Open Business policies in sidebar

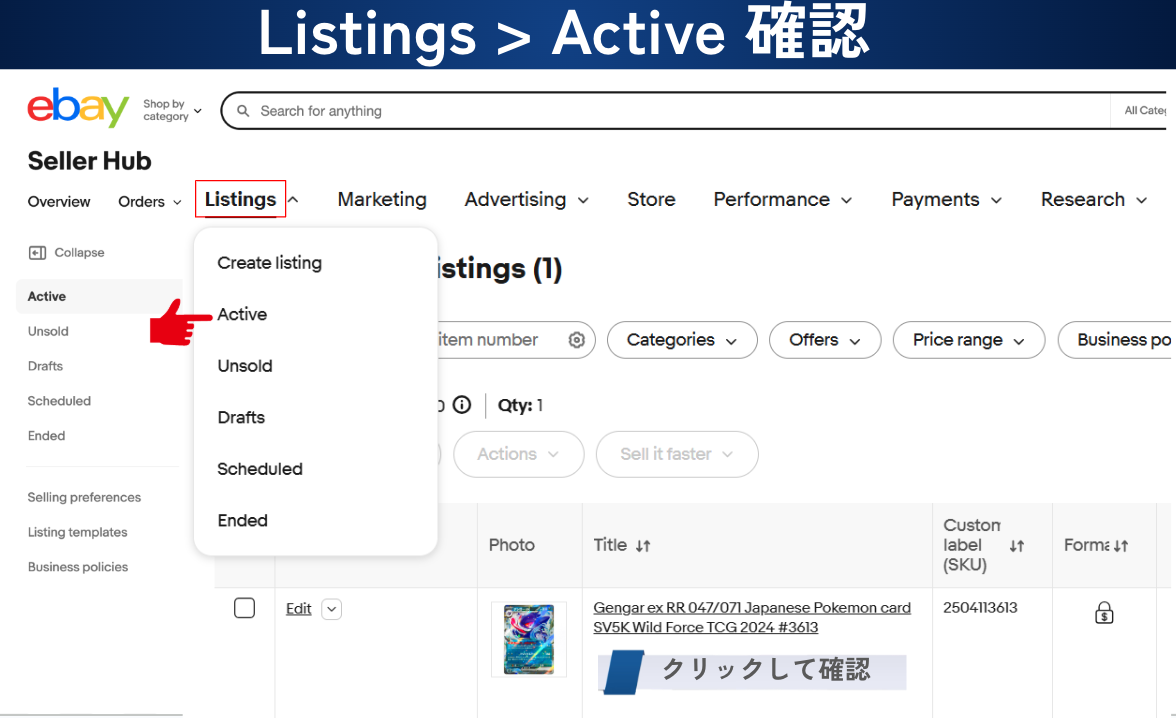coord(77,567)
